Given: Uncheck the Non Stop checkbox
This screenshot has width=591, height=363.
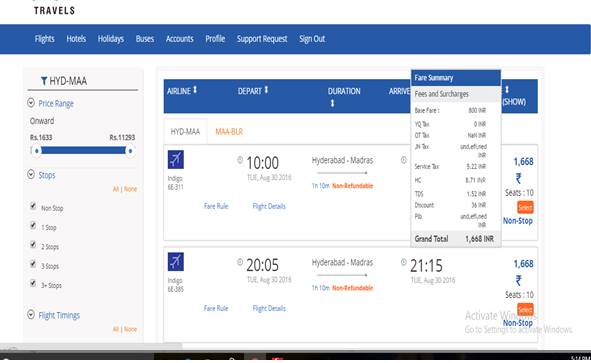Looking at the screenshot, I should [33, 206].
